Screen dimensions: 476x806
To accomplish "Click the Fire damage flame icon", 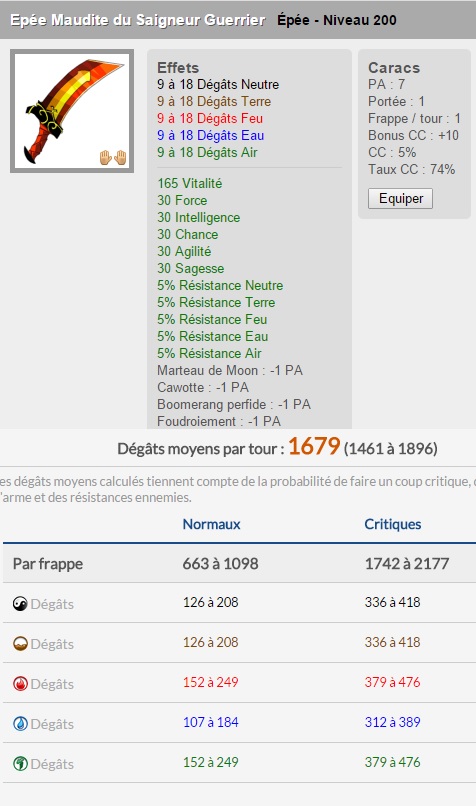I will (x=20, y=684).
